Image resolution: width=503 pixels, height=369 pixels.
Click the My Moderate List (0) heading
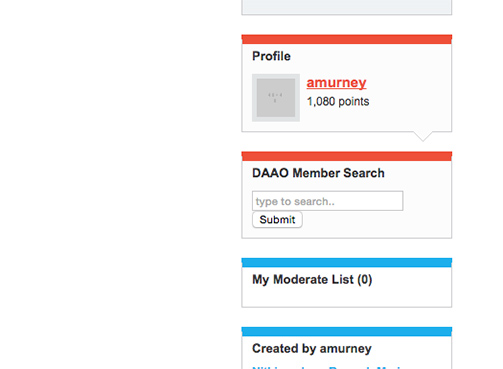coord(312,279)
